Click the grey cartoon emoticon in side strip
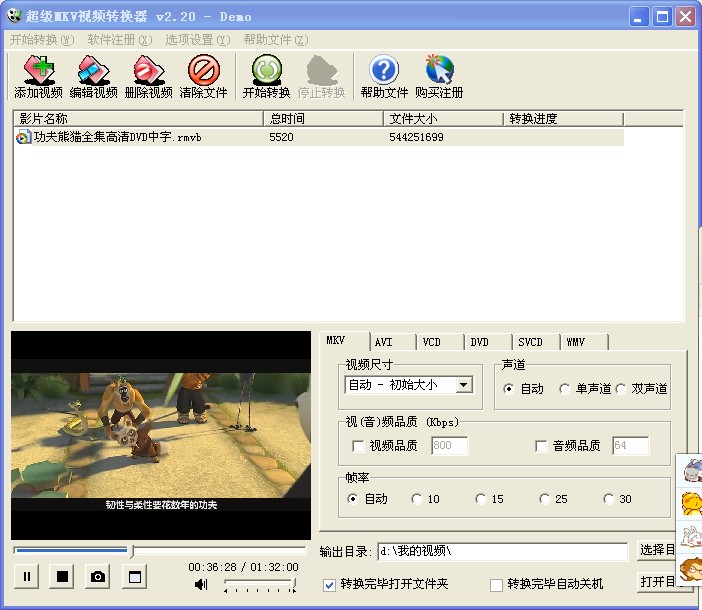This screenshot has width=702, height=610. coord(692,470)
